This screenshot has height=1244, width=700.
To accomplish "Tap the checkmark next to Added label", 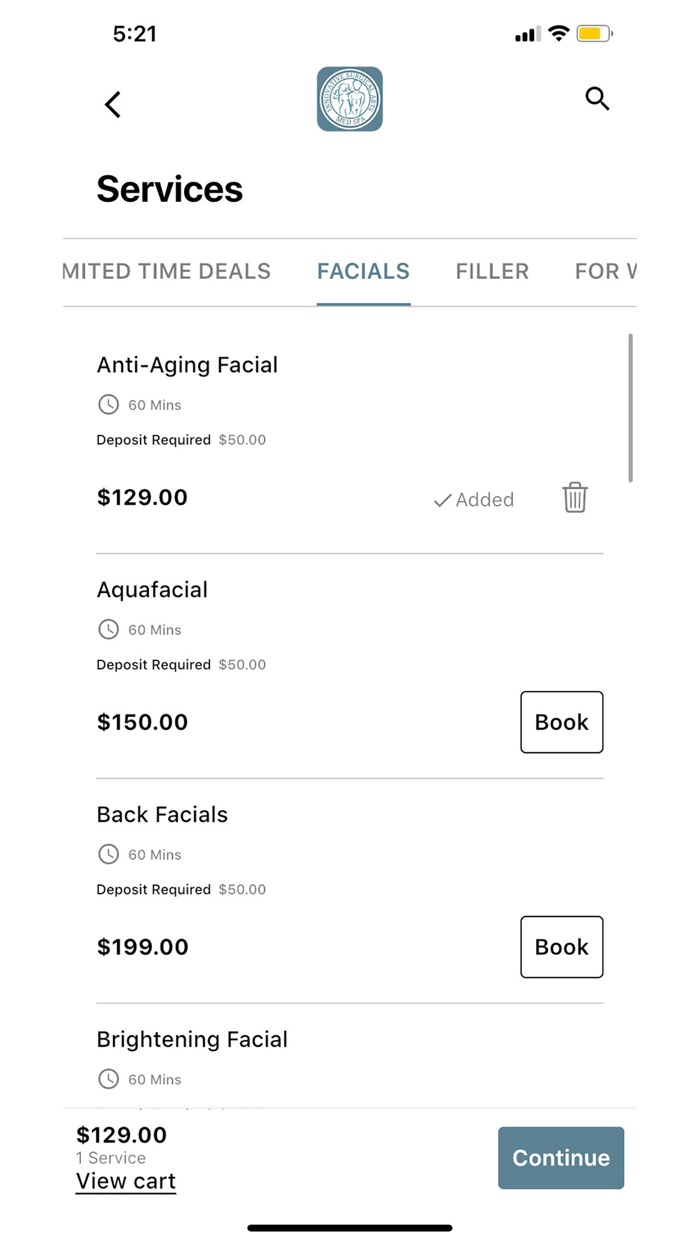I will tap(440, 500).
